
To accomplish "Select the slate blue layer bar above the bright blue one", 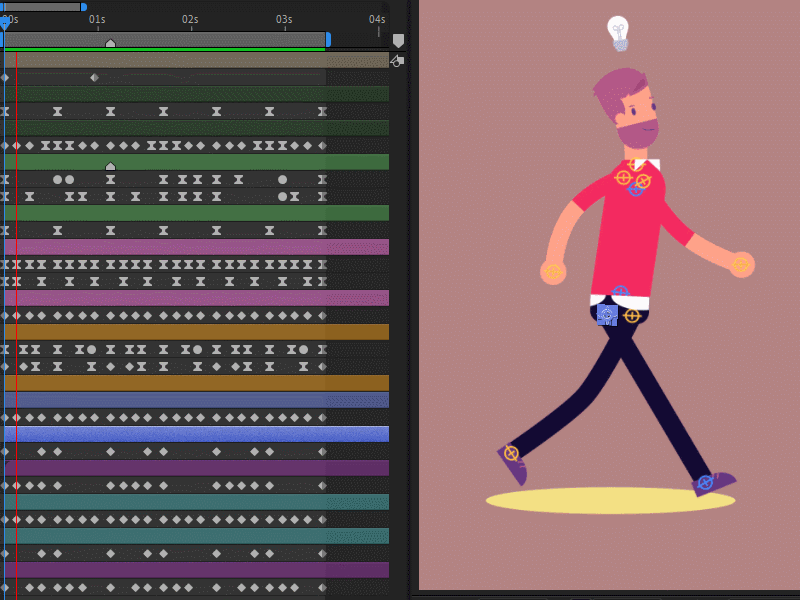I will [196, 400].
